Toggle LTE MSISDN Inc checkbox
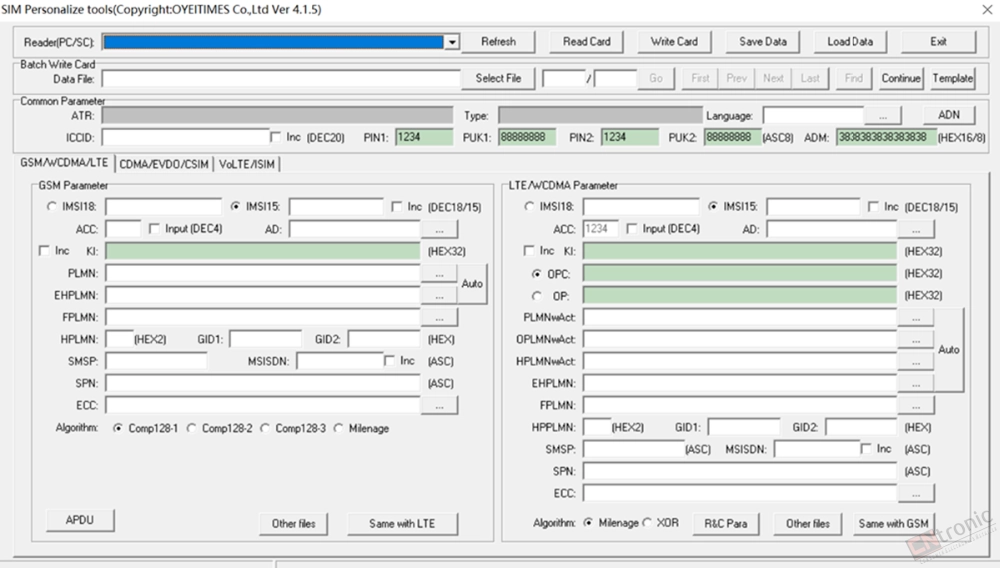 point(865,449)
